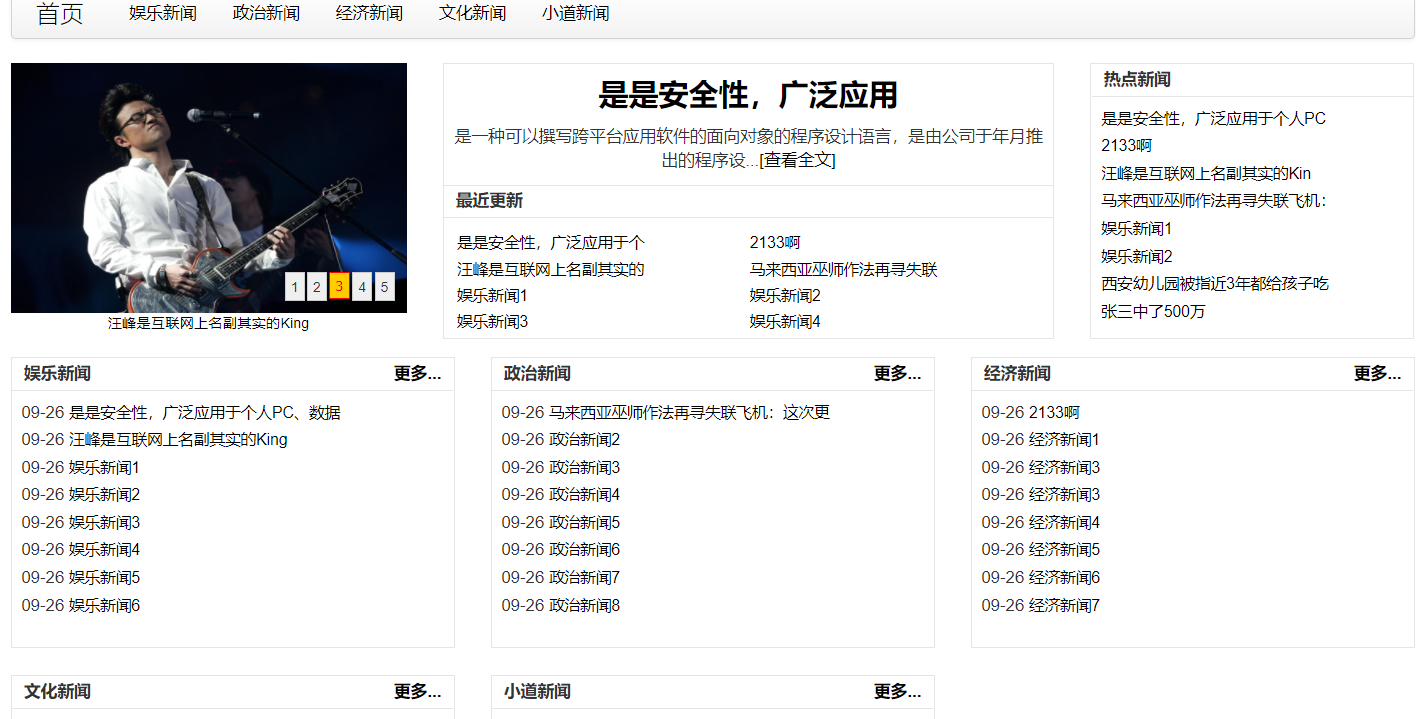Viewport: 1416px width, 719px height.
Task: Select the highlighted slide 3 button
Action: coord(339,287)
